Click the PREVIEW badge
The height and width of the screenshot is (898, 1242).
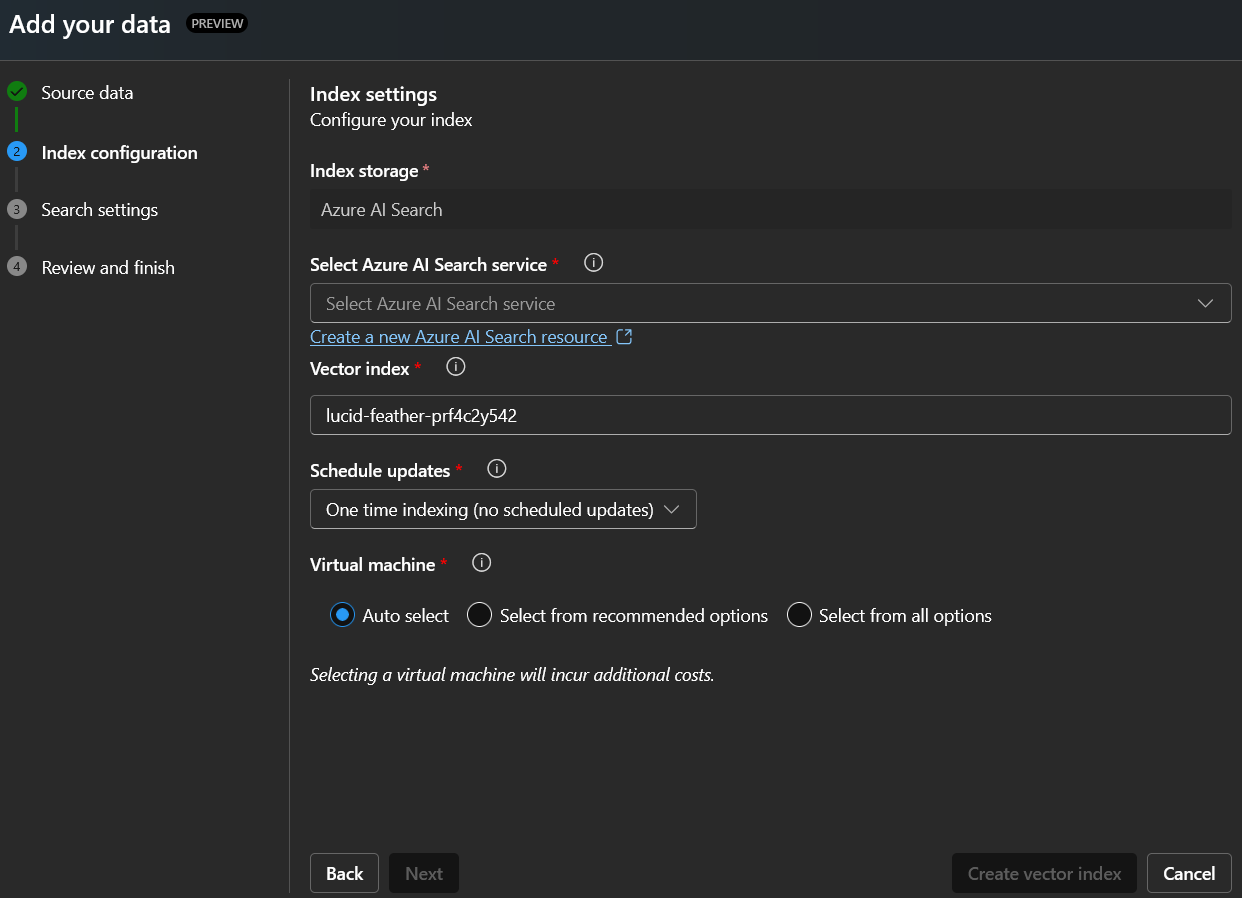tap(216, 22)
